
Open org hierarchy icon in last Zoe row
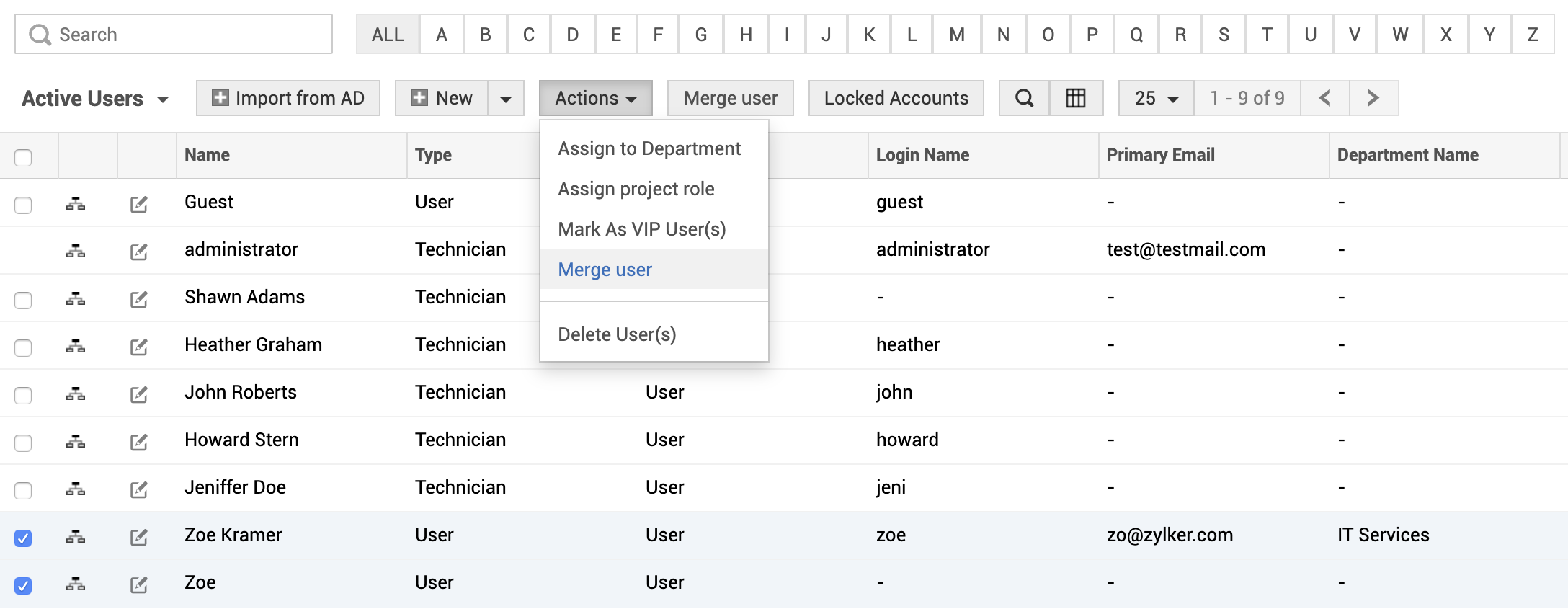click(x=76, y=584)
